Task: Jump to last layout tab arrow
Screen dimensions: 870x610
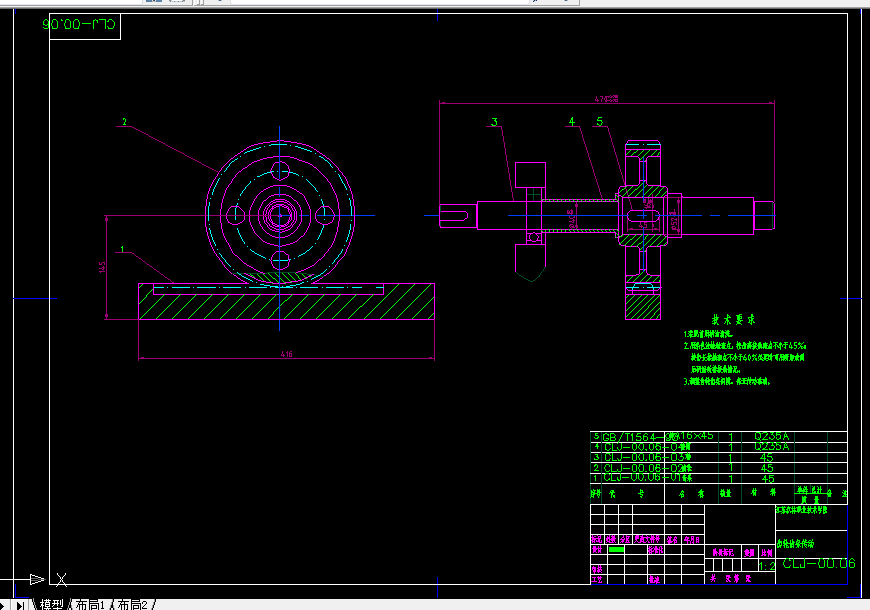Action: [20, 605]
